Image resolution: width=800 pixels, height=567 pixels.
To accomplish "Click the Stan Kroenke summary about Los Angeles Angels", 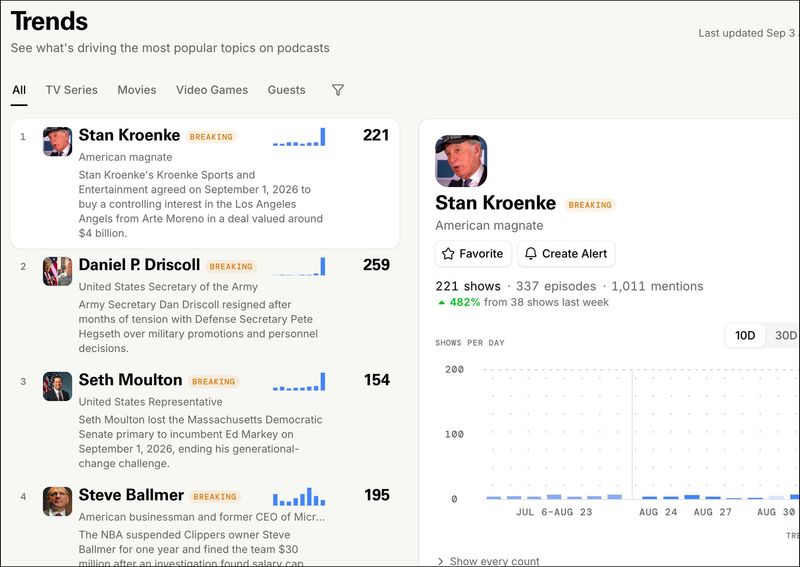I will click(201, 204).
